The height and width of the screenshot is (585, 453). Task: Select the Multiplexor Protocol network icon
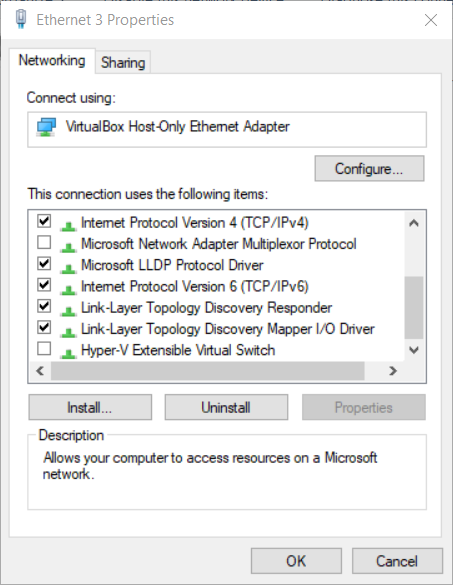(x=68, y=246)
